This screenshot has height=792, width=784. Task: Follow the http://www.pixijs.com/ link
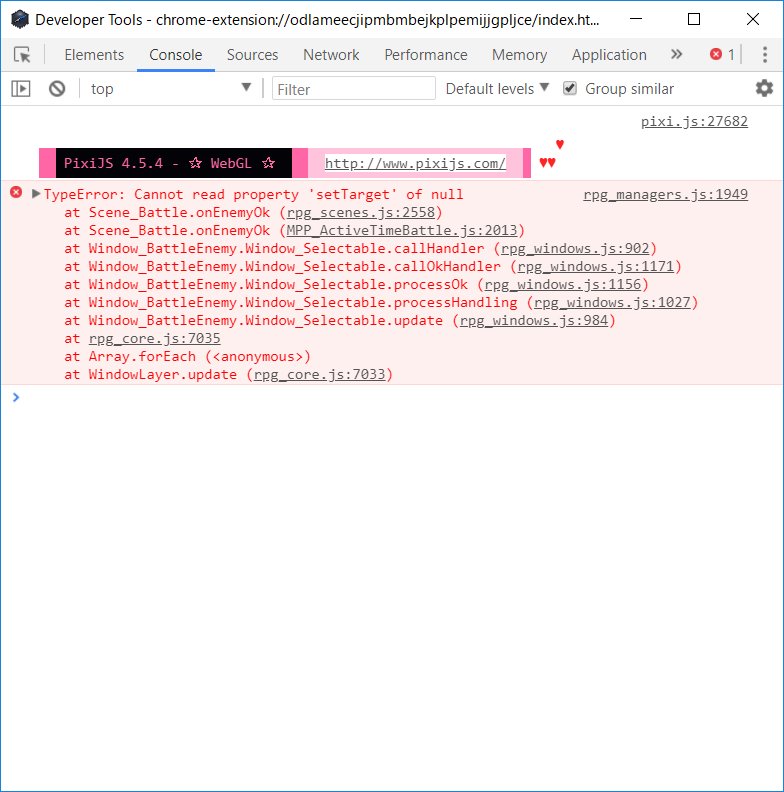click(x=415, y=163)
